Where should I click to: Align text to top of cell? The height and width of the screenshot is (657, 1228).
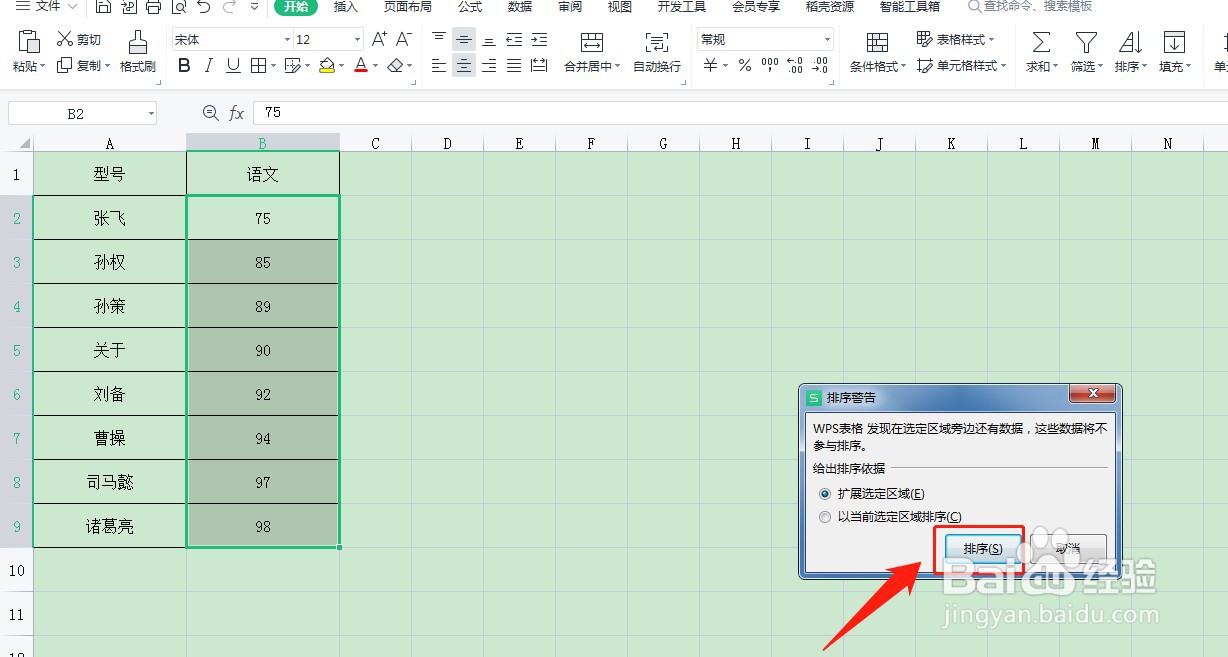pyautogui.click(x=439, y=39)
